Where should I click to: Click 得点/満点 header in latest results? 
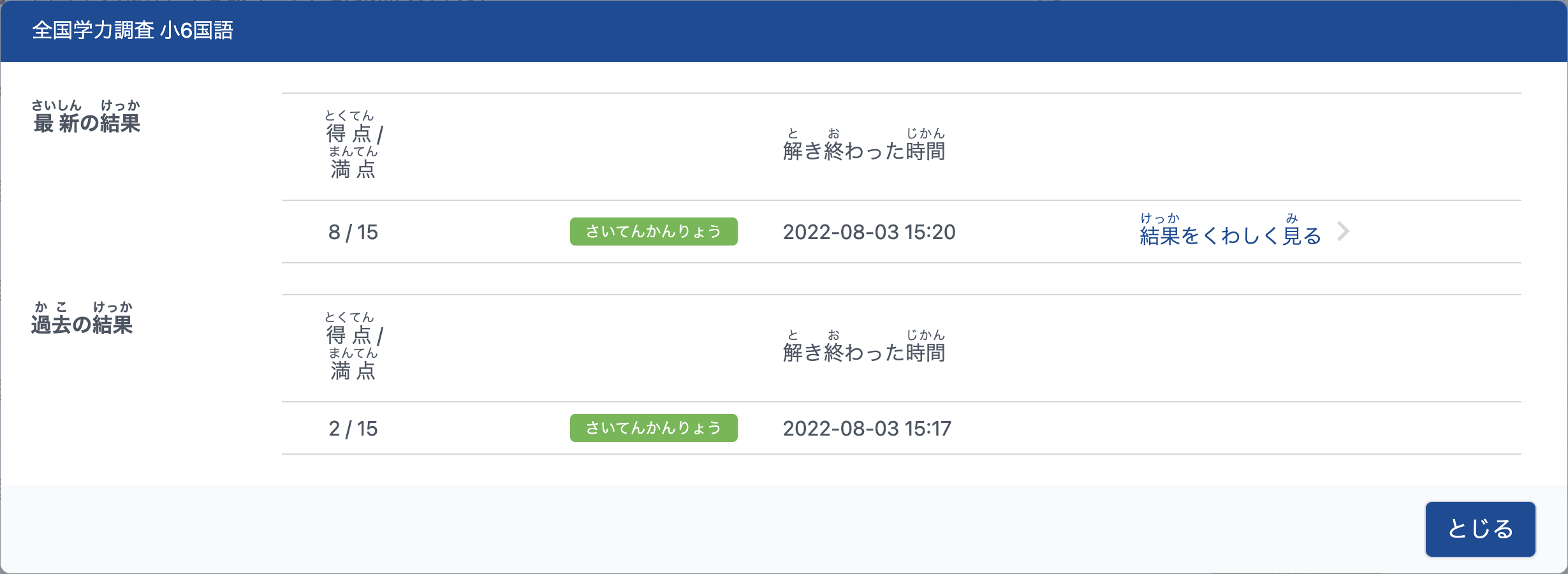[354, 145]
